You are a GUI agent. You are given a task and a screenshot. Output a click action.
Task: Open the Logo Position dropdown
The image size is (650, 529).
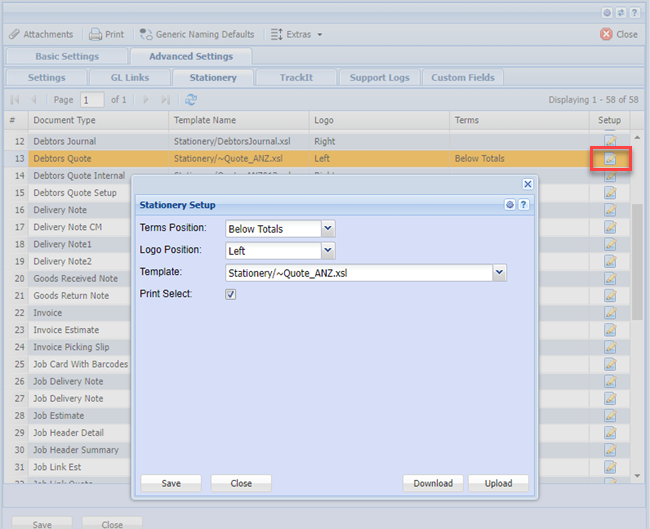tap(328, 251)
